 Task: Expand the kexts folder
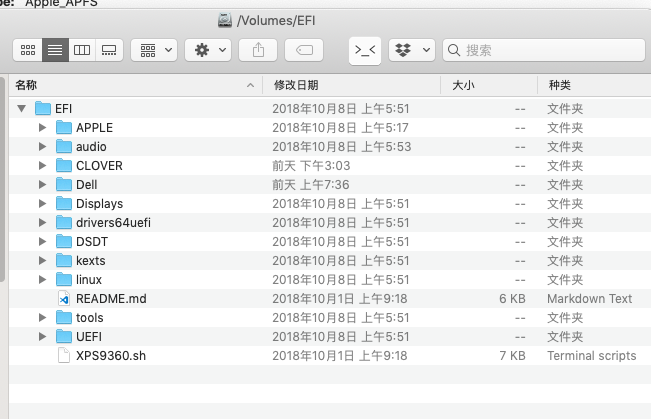click(42, 261)
